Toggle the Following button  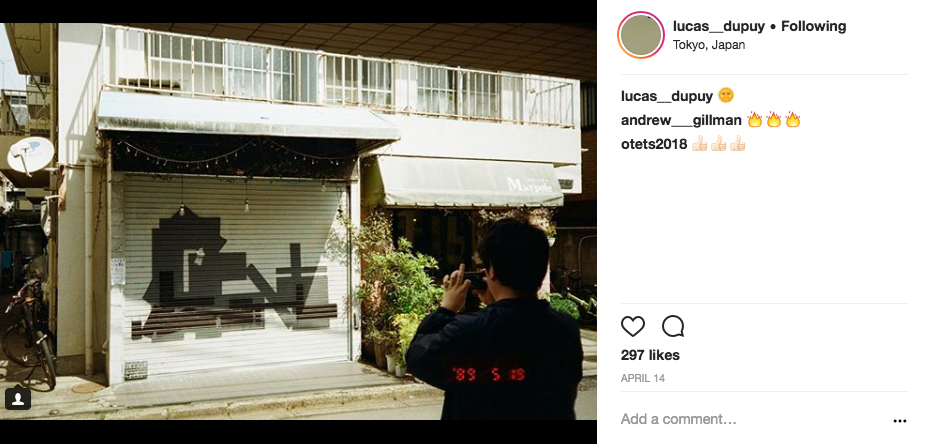[x=813, y=26]
